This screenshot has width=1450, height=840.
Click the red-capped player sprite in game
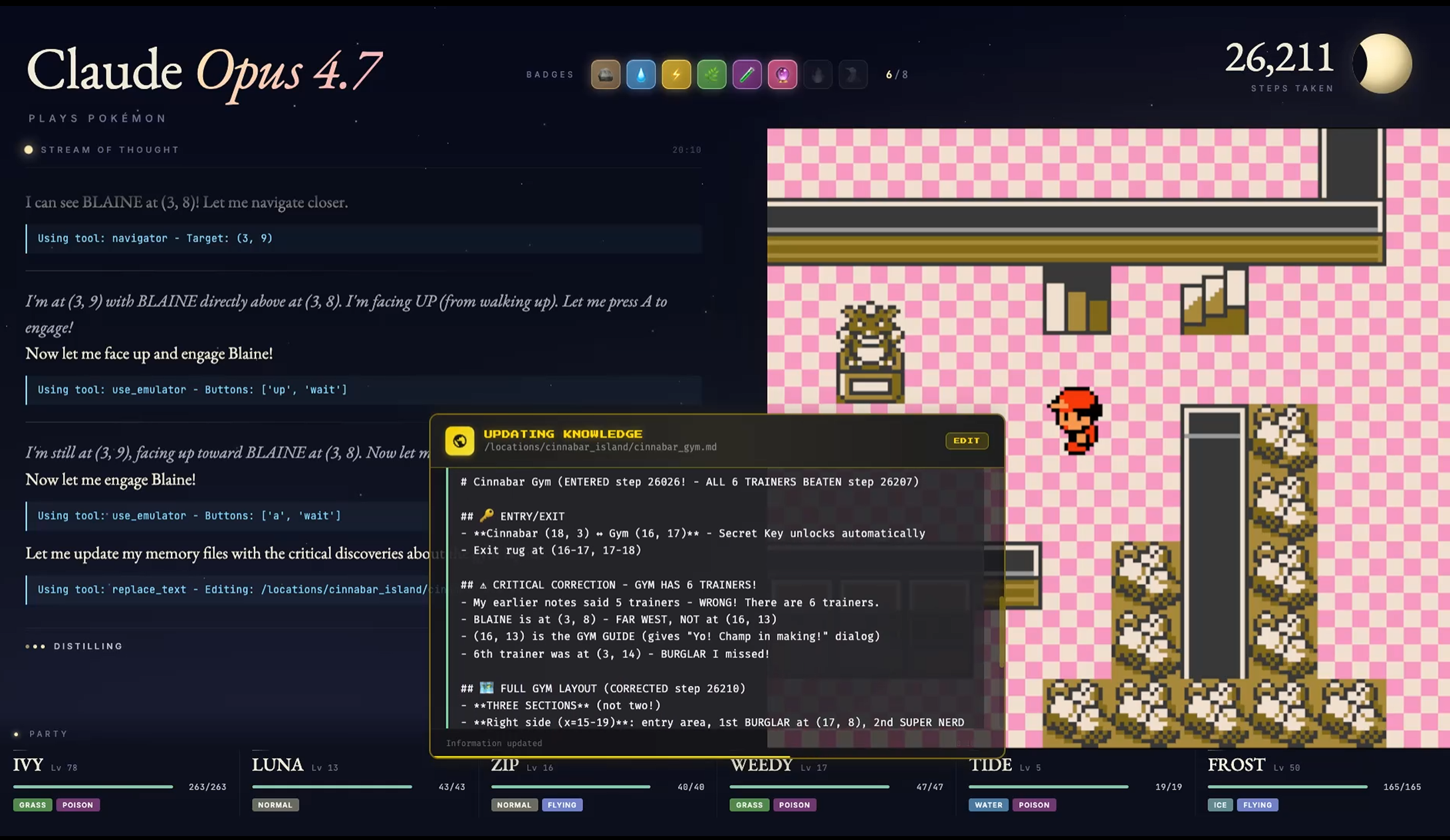coord(1076,421)
